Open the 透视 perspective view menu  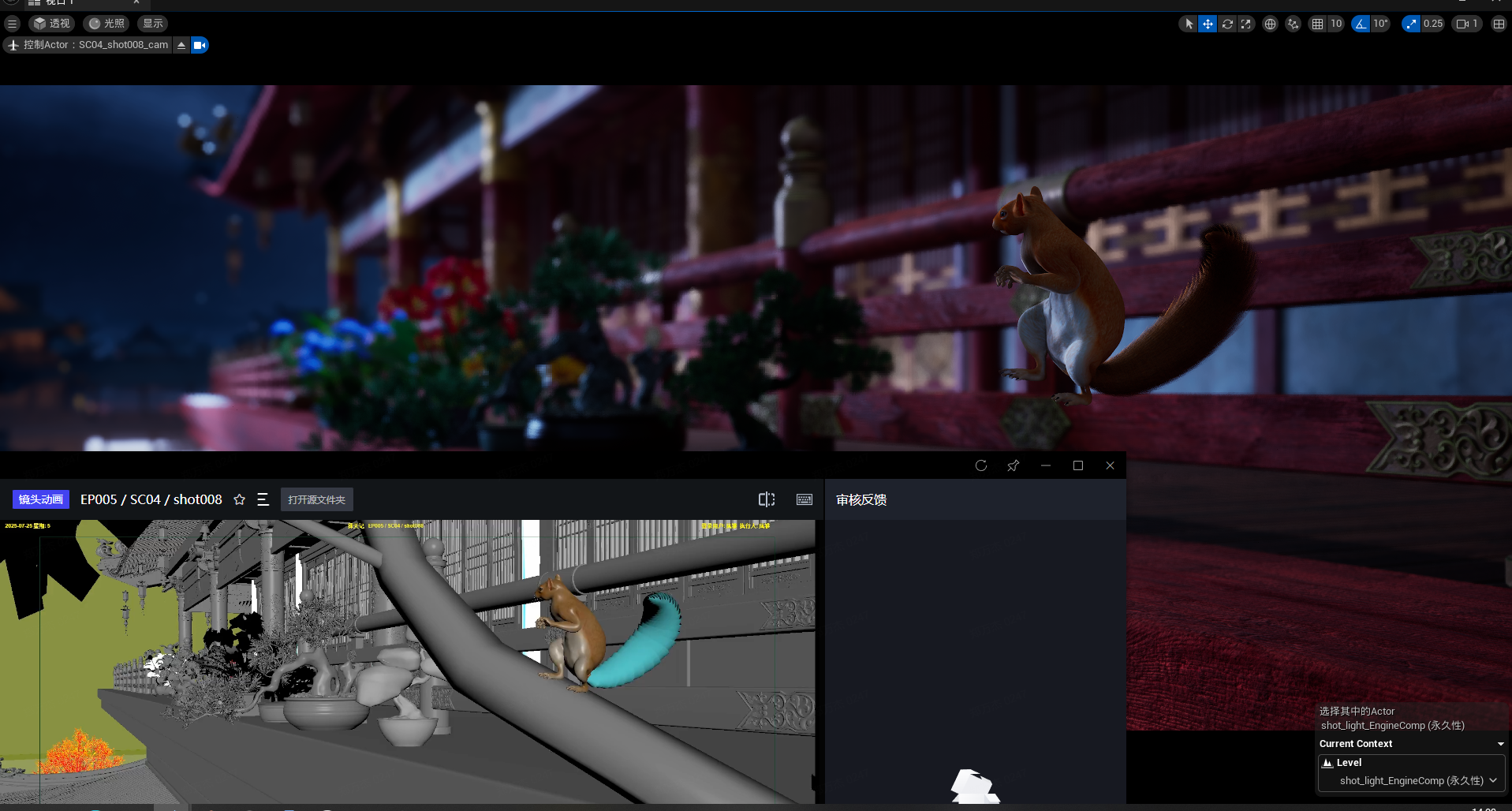click(52, 24)
